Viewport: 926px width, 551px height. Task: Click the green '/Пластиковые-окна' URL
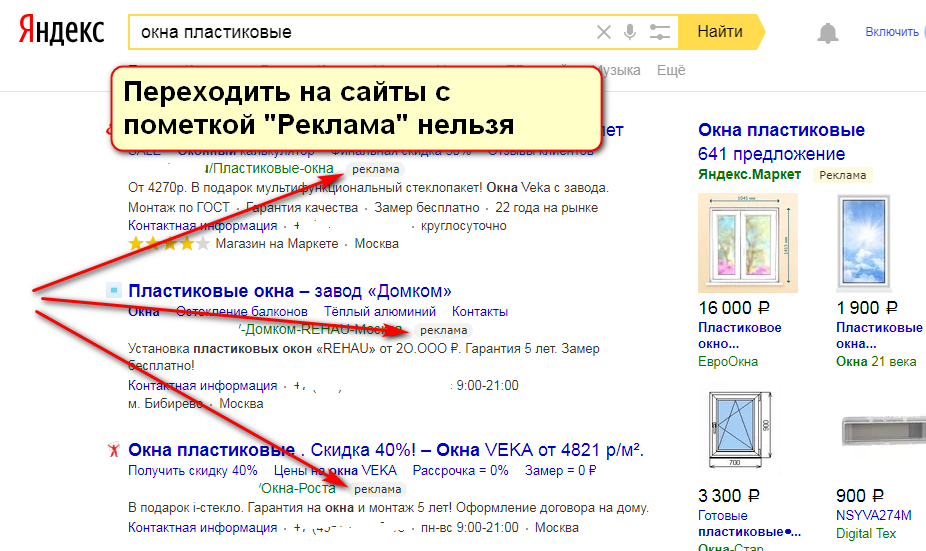coord(269,168)
